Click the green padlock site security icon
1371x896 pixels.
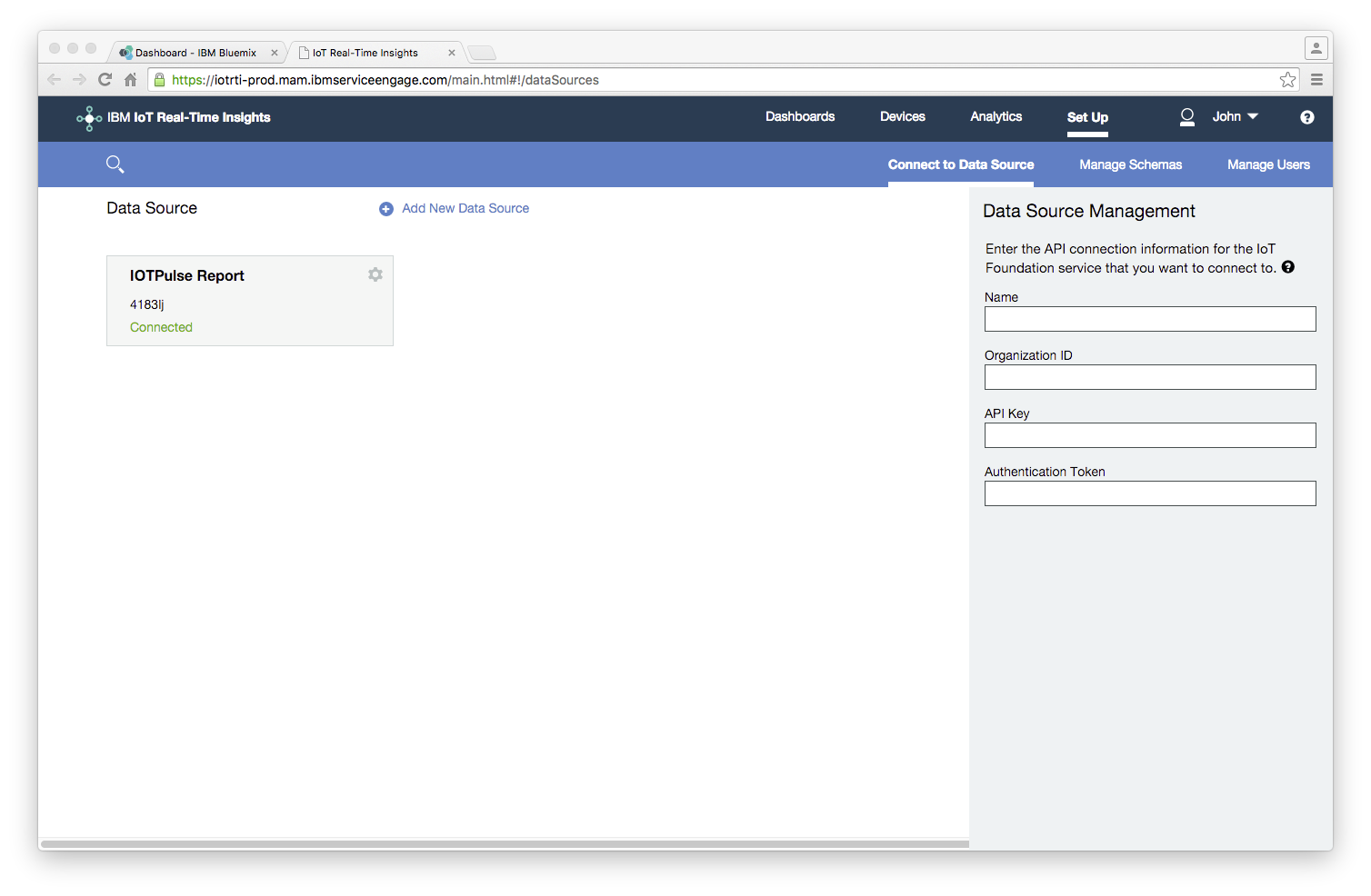(x=160, y=80)
